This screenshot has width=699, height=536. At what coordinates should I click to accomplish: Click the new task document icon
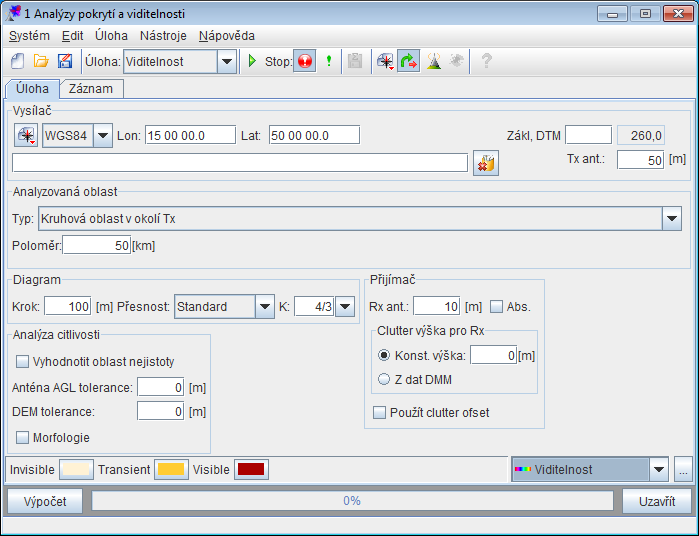[18, 61]
